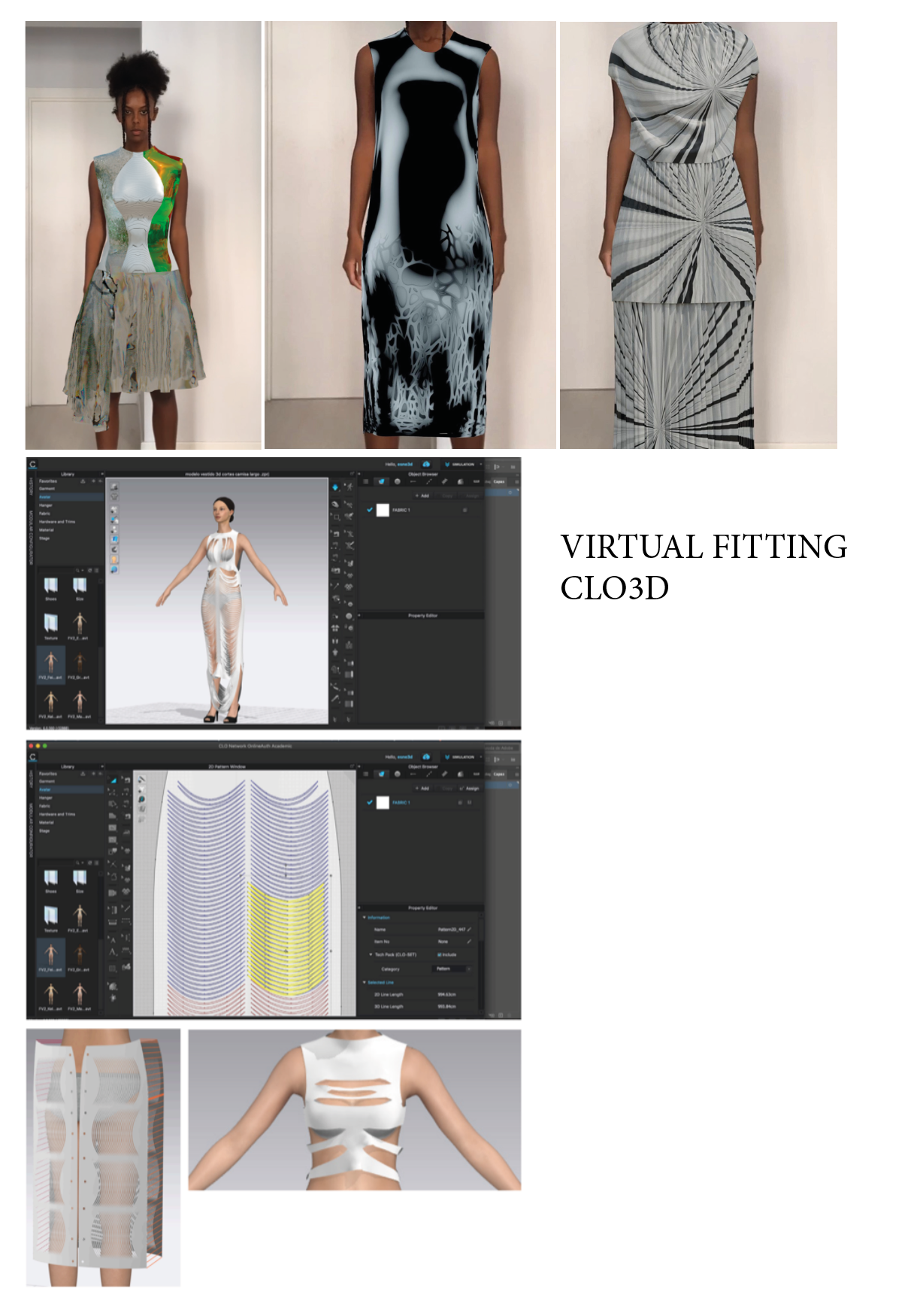Select Avatar in the 3D window Library list
Image resolution: width=923 pixels, height=1316 pixels.
coord(70,497)
